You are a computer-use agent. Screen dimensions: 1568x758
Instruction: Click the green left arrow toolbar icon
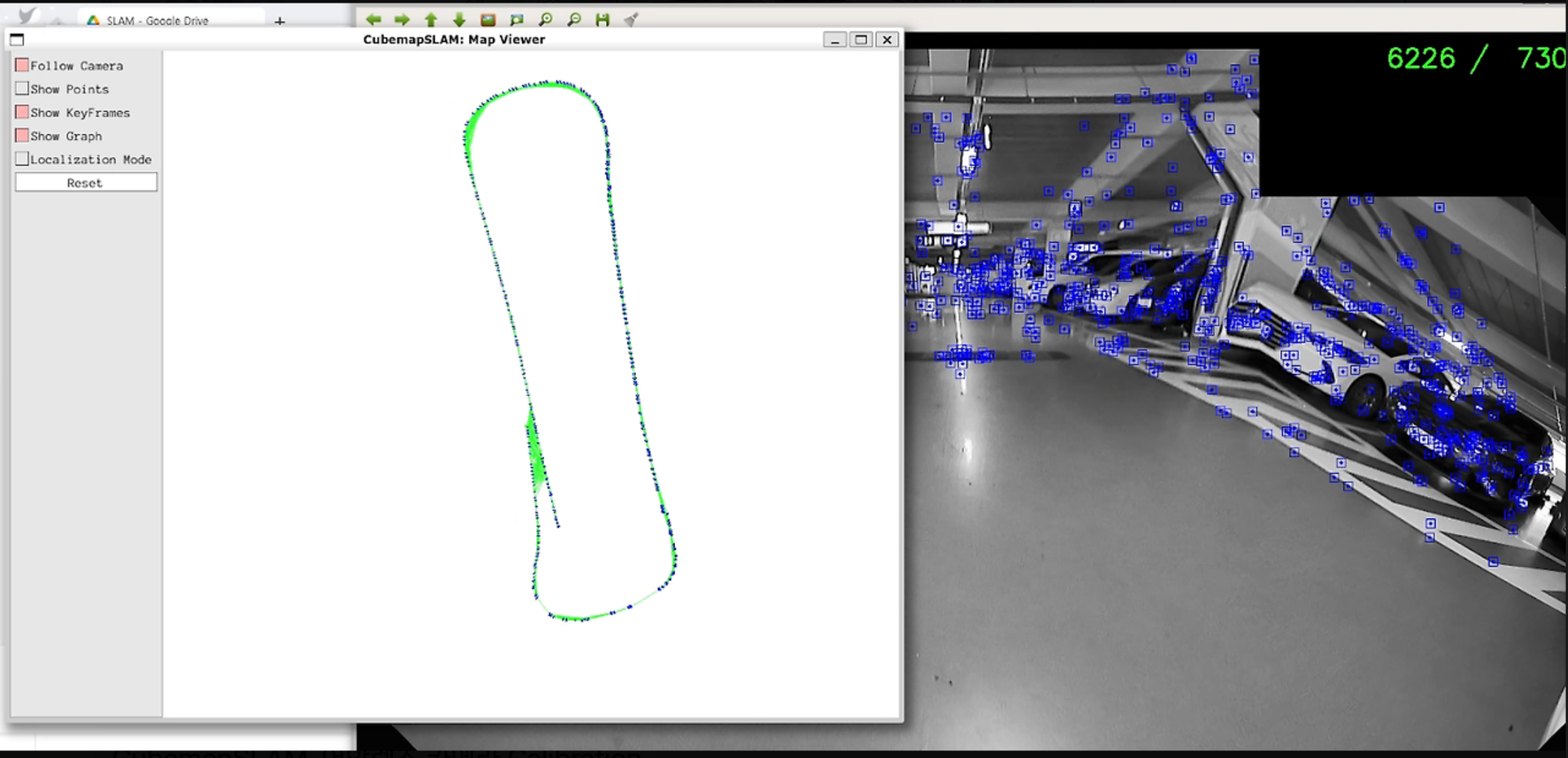[373, 20]
